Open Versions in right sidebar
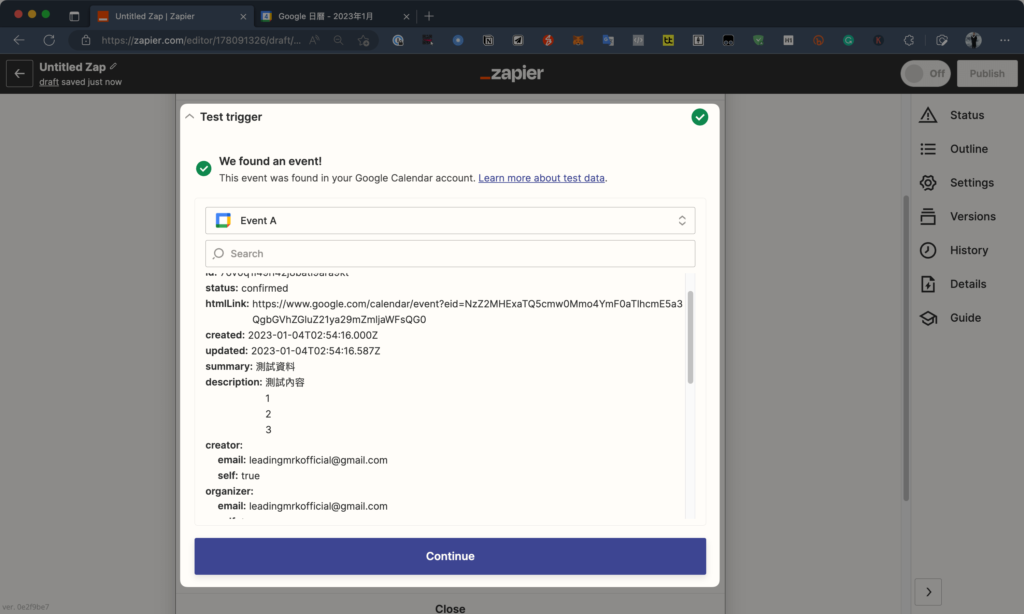 click(972, 216)
